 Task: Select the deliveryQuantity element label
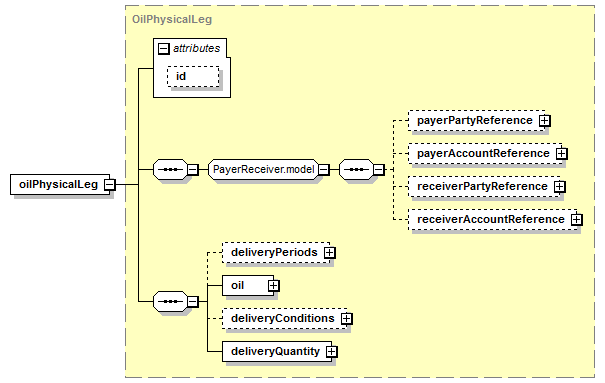(x=275, y=351)
